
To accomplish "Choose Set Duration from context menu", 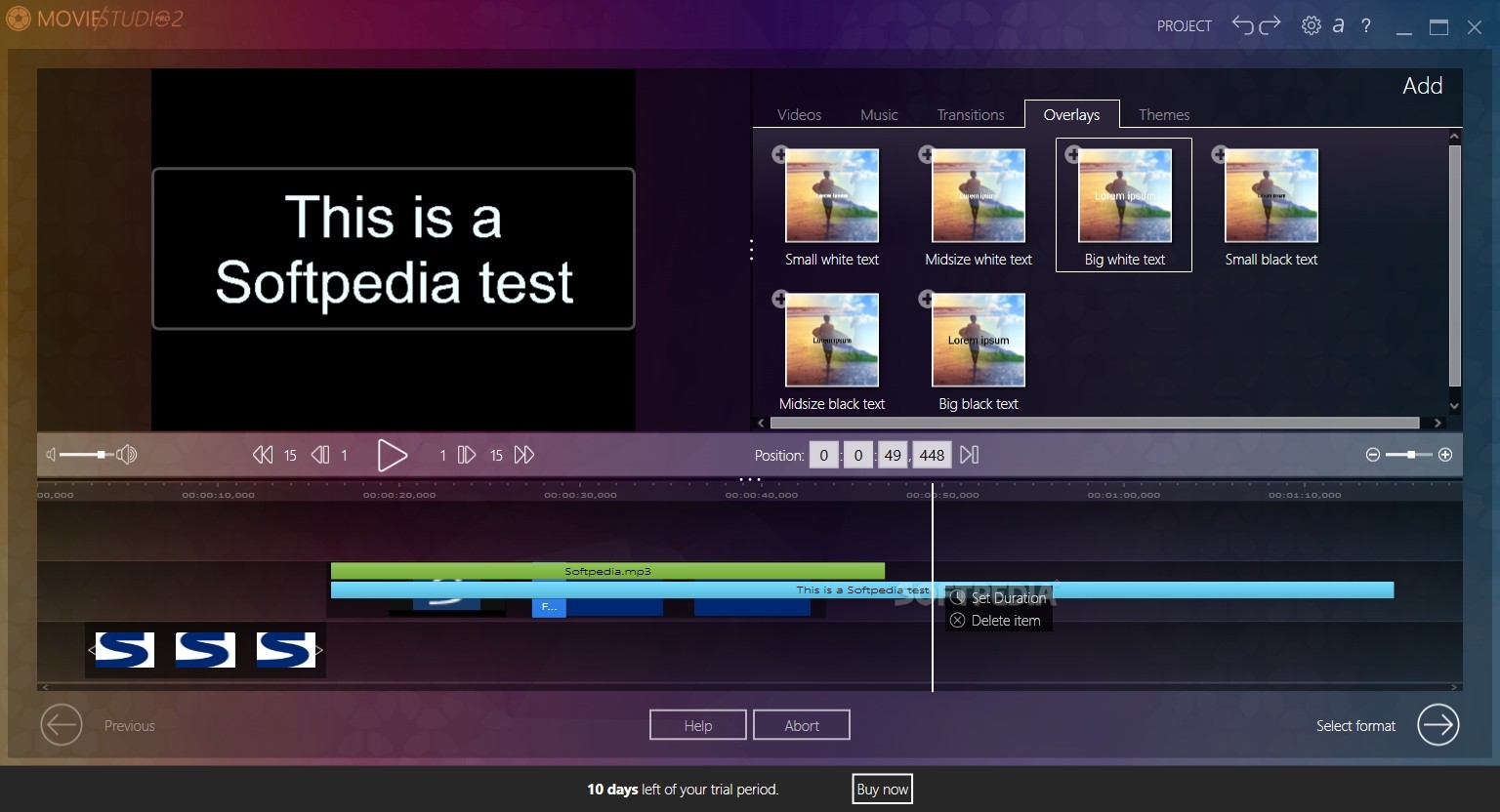I will 999,597.
